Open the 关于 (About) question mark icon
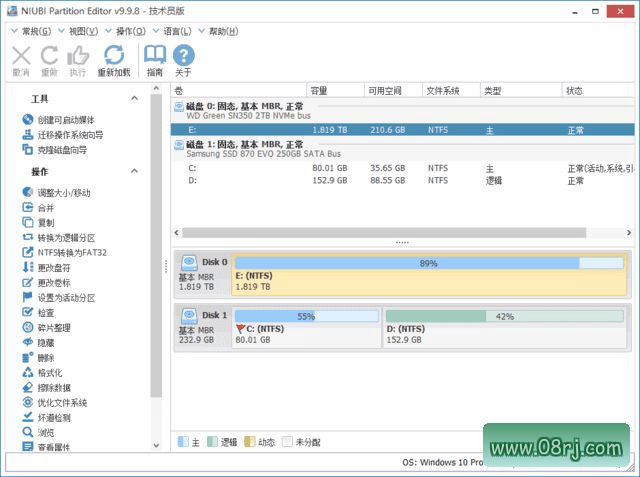Screen dimensions: 640x477 click(184, 55)
